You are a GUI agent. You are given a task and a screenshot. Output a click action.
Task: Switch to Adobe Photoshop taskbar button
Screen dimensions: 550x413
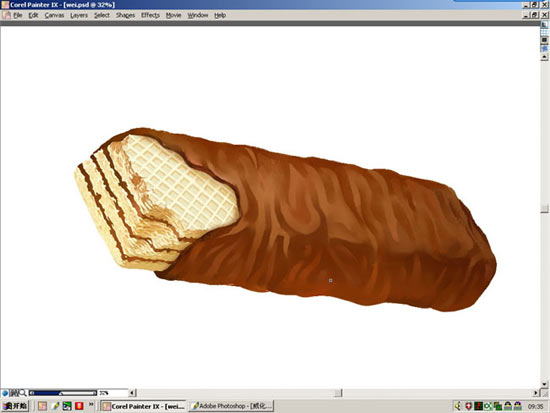point(232,406)
